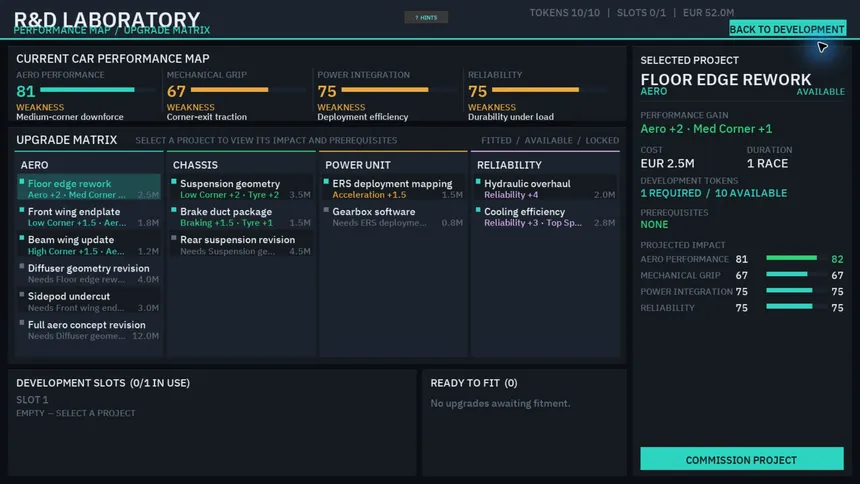Select the Full aero concept revision project
This screenshot has height=484, width=860.
coord(89,330)
